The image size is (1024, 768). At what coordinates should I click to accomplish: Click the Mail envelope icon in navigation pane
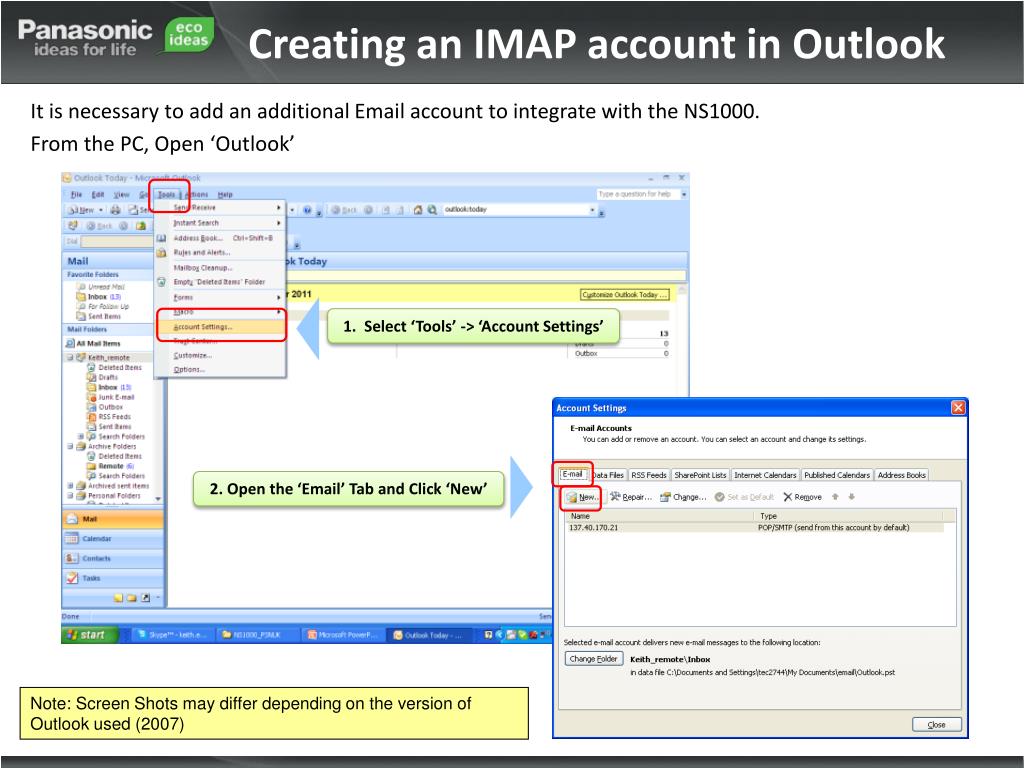[x=72, y=519]
